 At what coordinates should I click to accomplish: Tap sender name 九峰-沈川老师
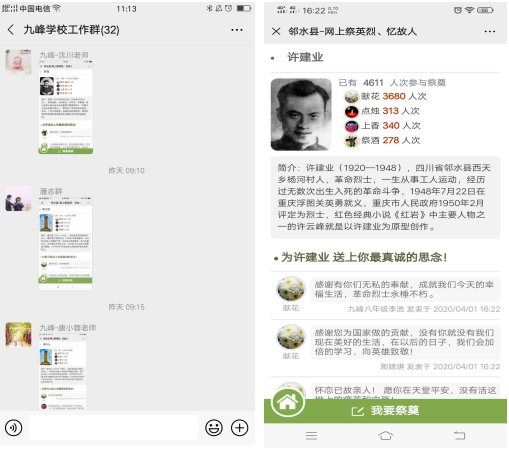pyautogui.click(x=64, y=55)
